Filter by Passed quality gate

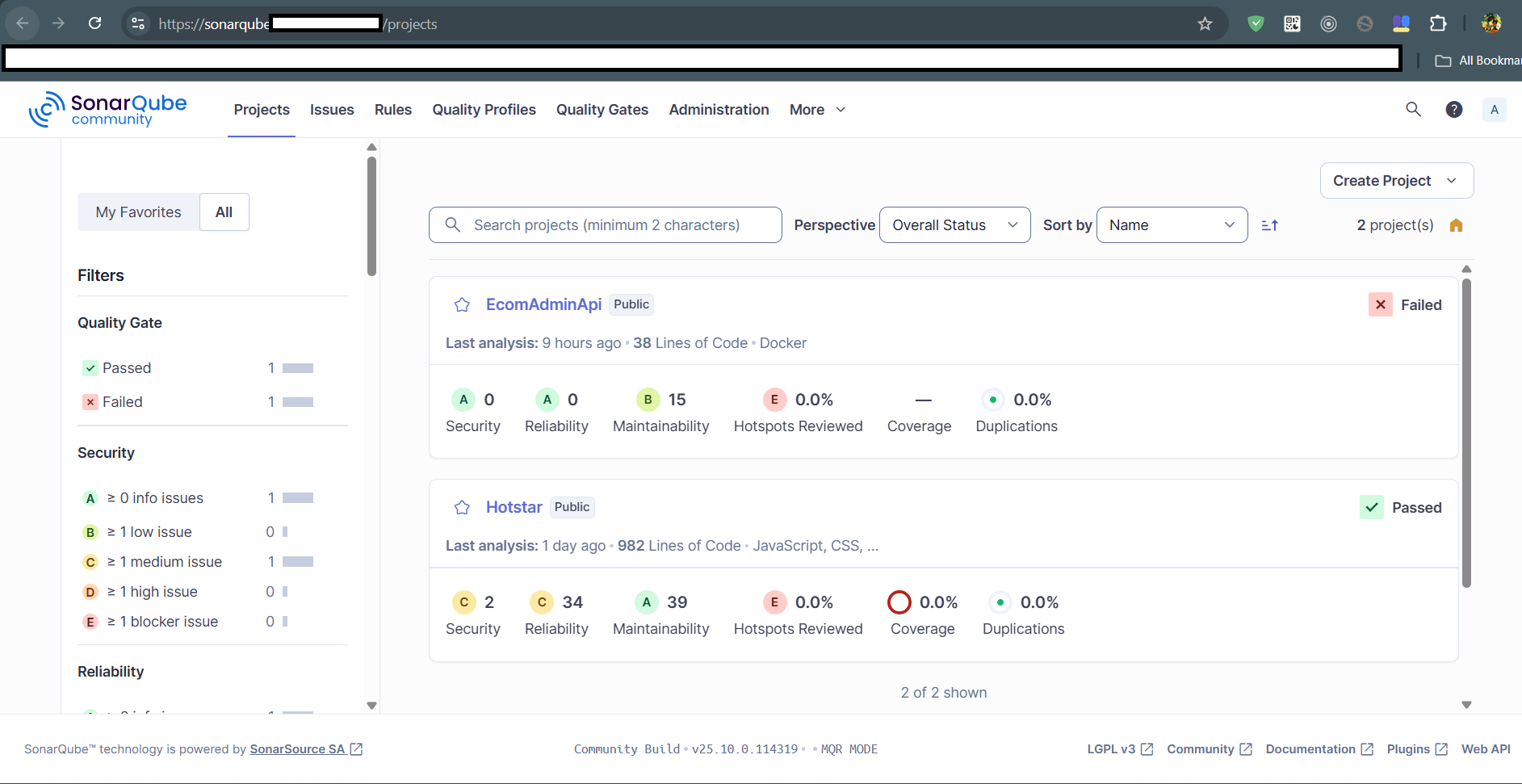(127, 368)
